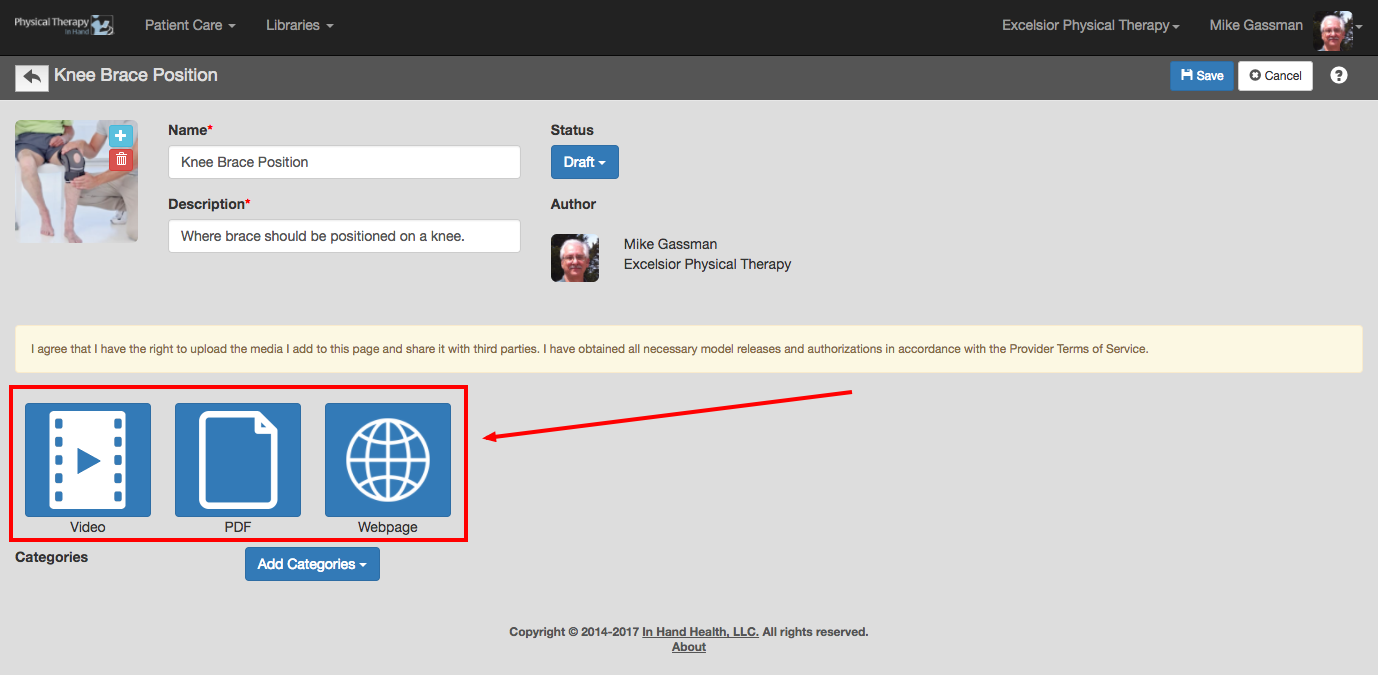This screenshot has height=675, width=1378.
Task: Follow the In Hand Health, LLC link
Action: (x=700, y=632)
